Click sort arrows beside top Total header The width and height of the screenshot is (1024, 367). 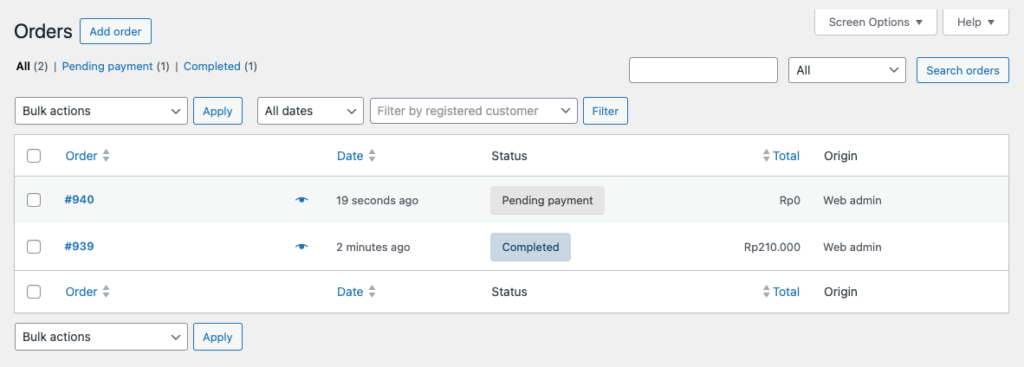pyautogui.click(x=766, y=156)
